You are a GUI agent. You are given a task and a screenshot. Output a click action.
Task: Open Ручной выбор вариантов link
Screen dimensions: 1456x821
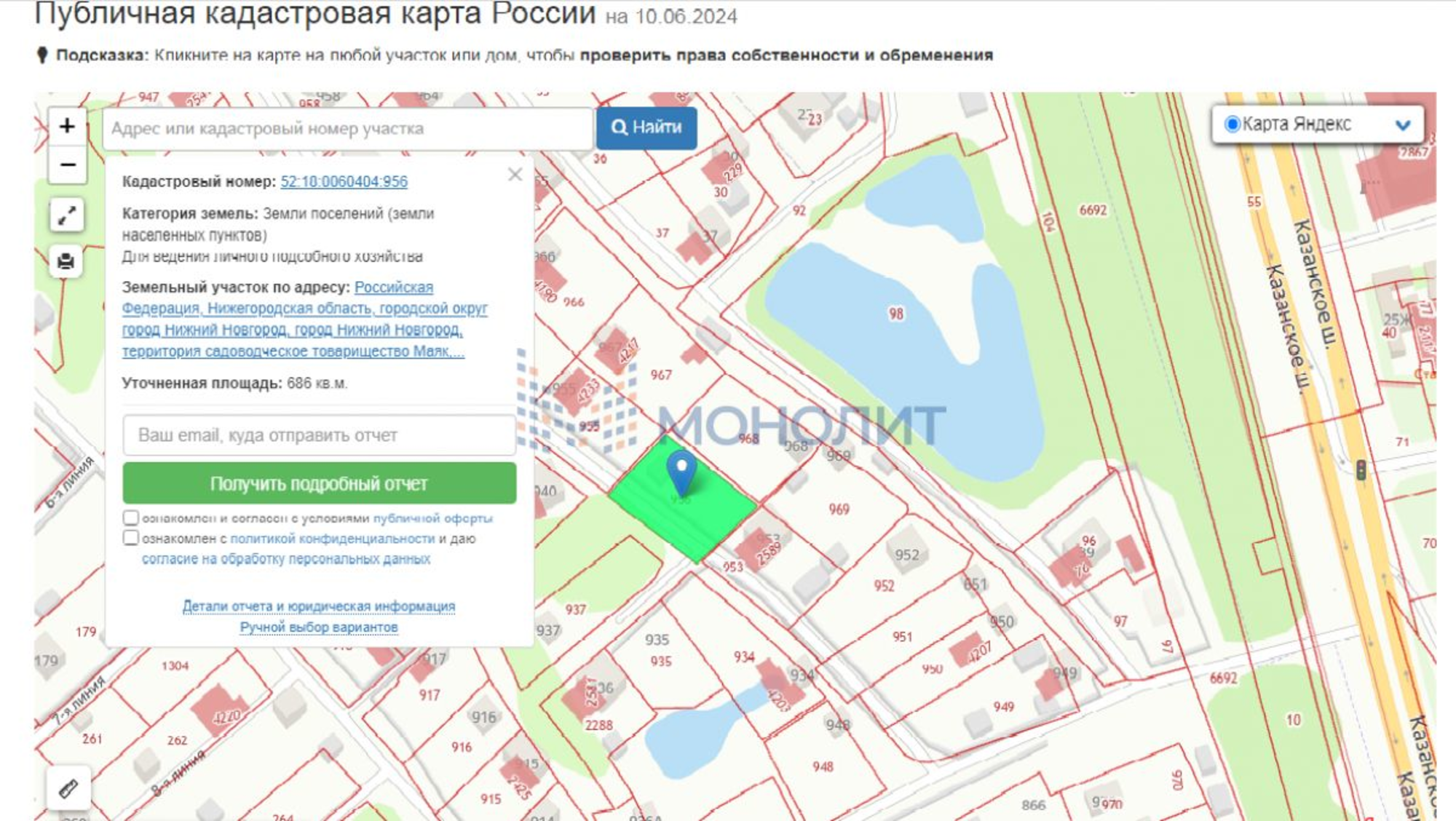pyautogui.click(x=319, y=627)
